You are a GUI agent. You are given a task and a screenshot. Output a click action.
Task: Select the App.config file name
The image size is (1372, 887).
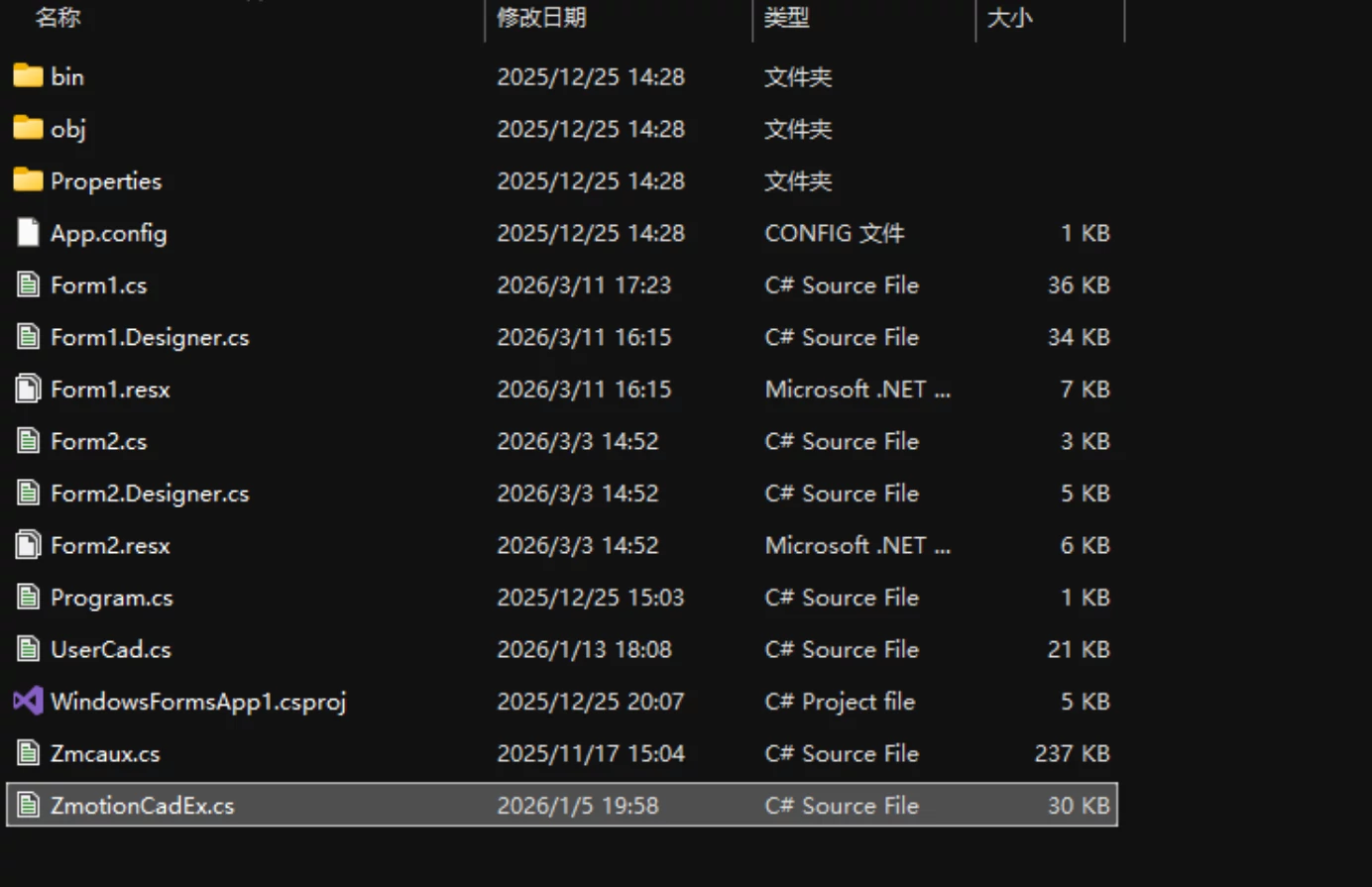tap(109, 233)
